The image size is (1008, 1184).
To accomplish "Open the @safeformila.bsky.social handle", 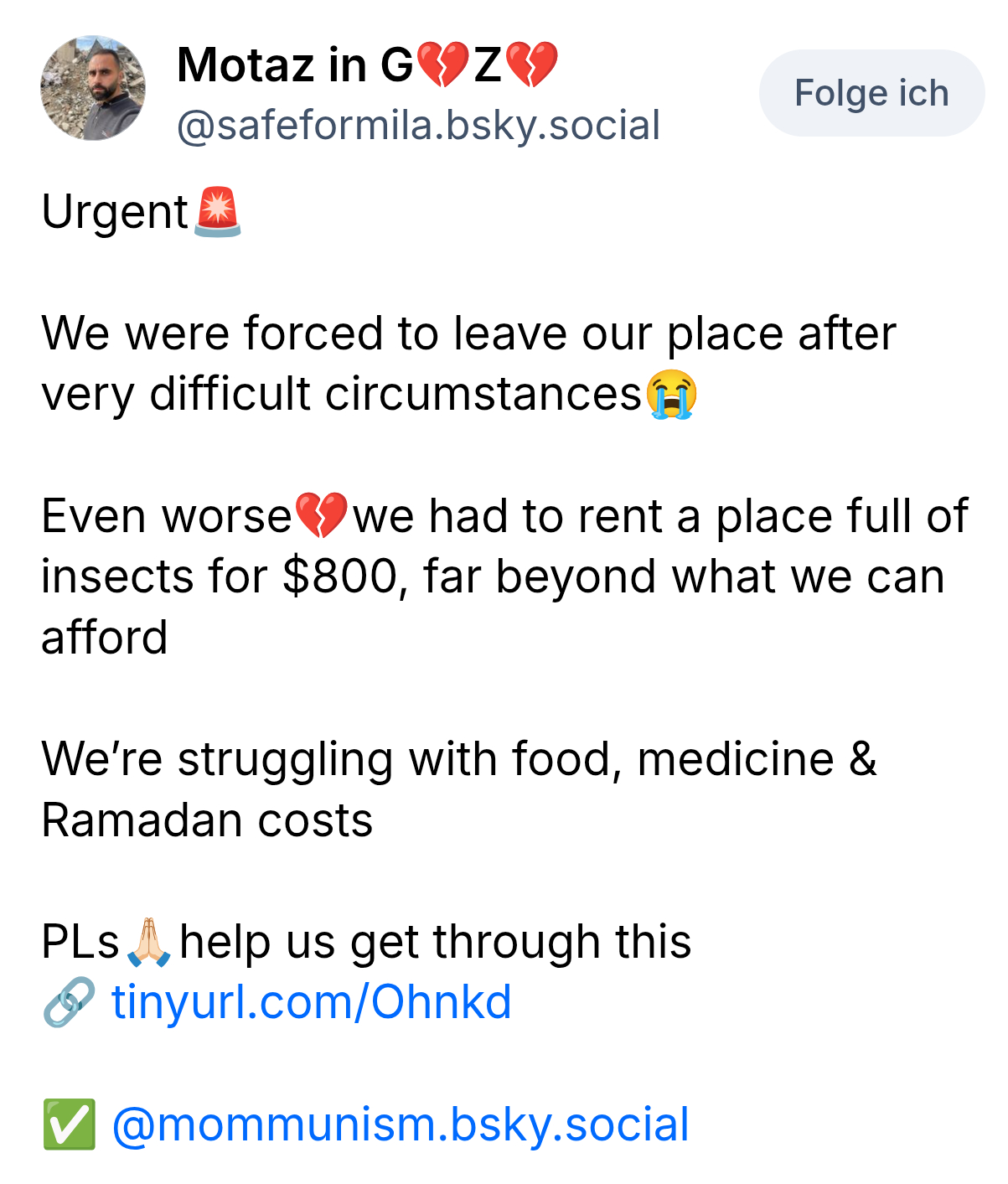I will point(418,126).
